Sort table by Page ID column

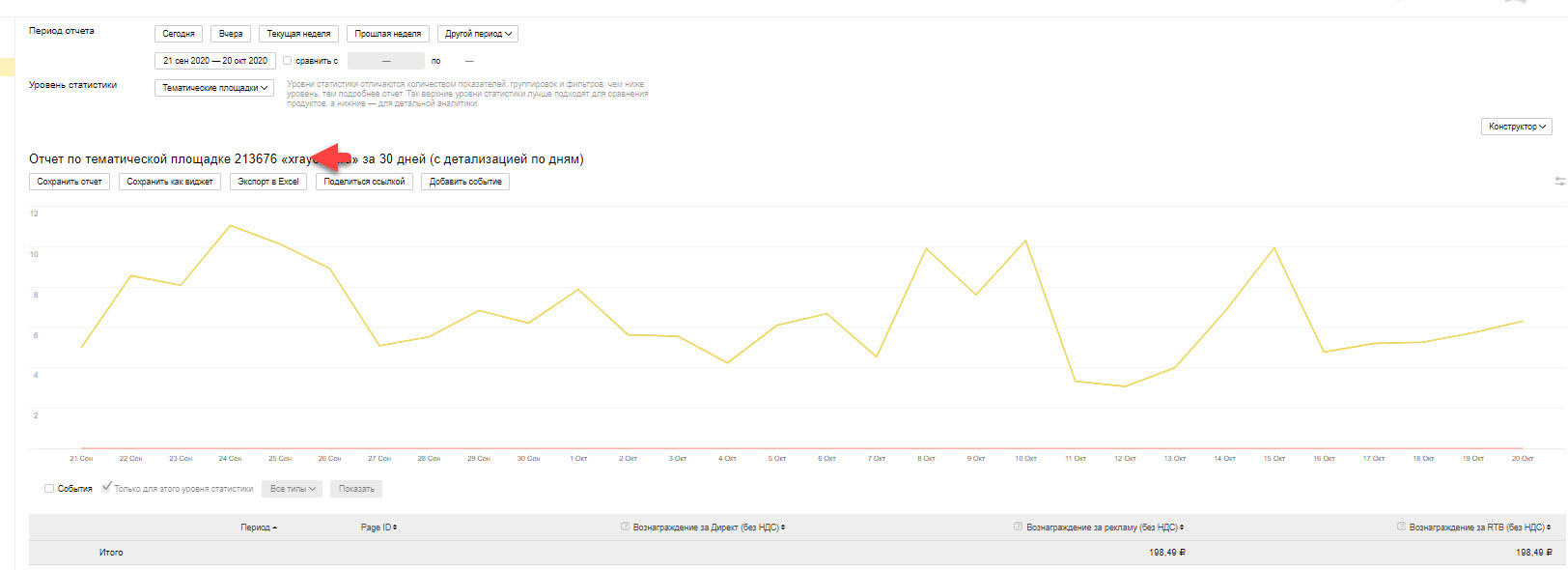point(378,527)
